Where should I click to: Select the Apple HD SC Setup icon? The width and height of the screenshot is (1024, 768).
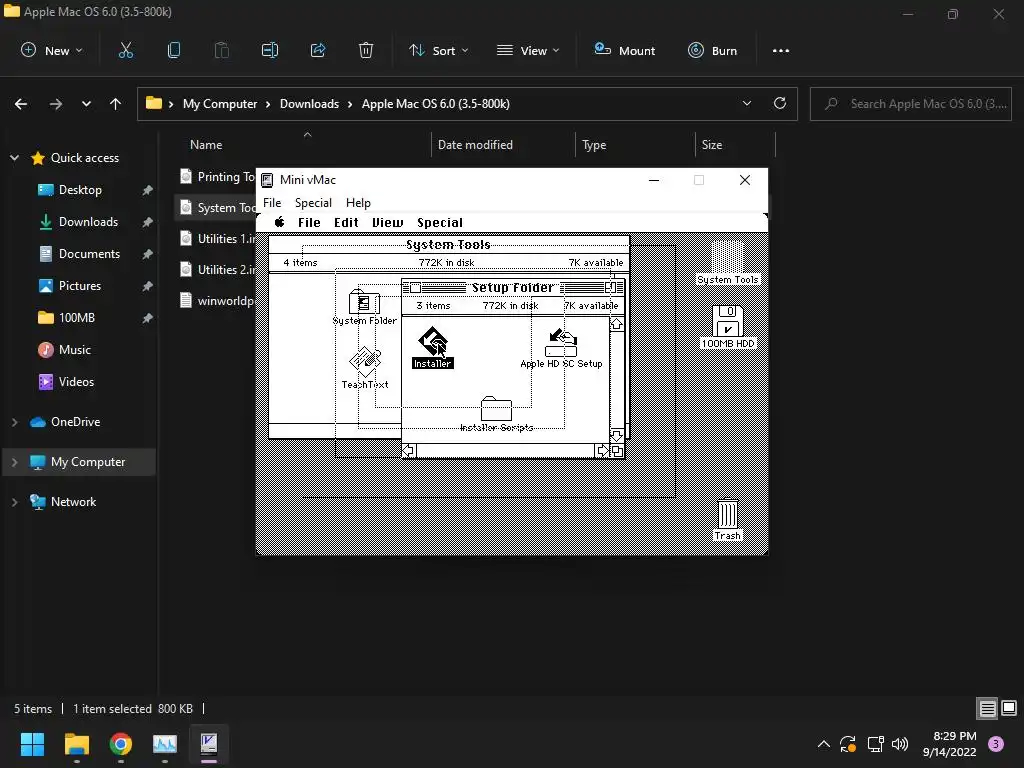561,342
